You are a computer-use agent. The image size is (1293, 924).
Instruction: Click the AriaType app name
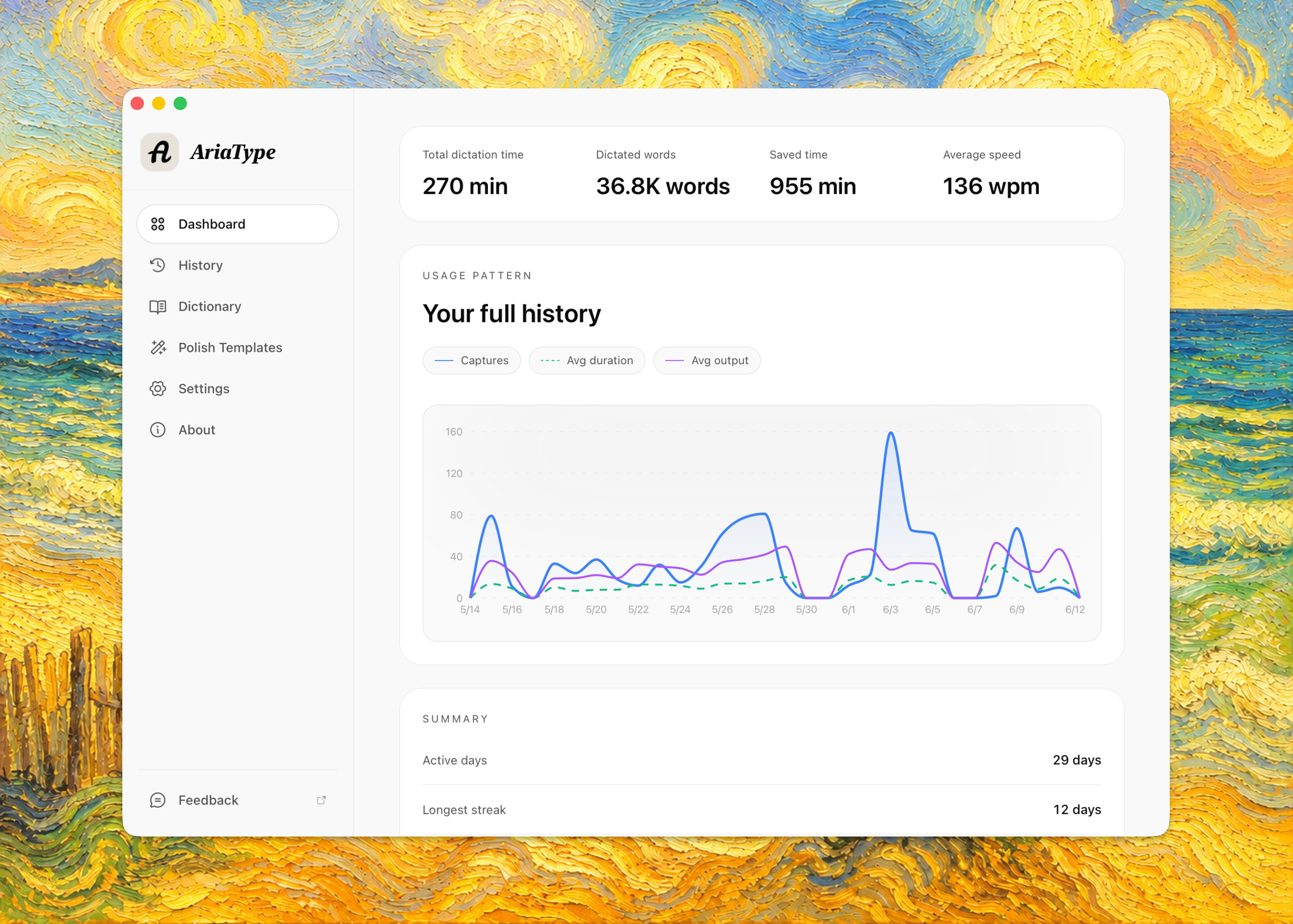(x=233, y=152)
